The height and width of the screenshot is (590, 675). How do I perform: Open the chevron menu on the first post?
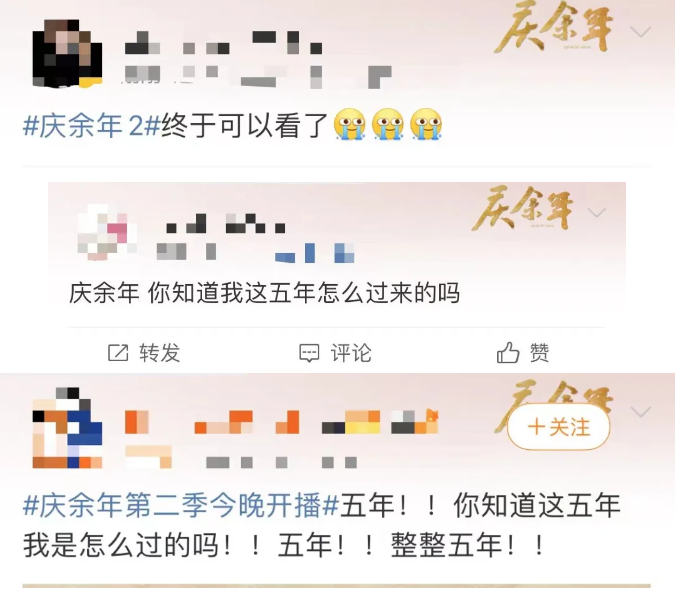(640, 32)
